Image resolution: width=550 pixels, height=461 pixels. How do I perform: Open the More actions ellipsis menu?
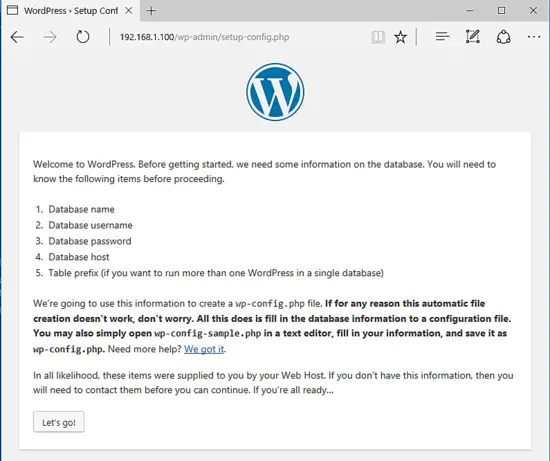pyautogui.click(x=534, y=36)
